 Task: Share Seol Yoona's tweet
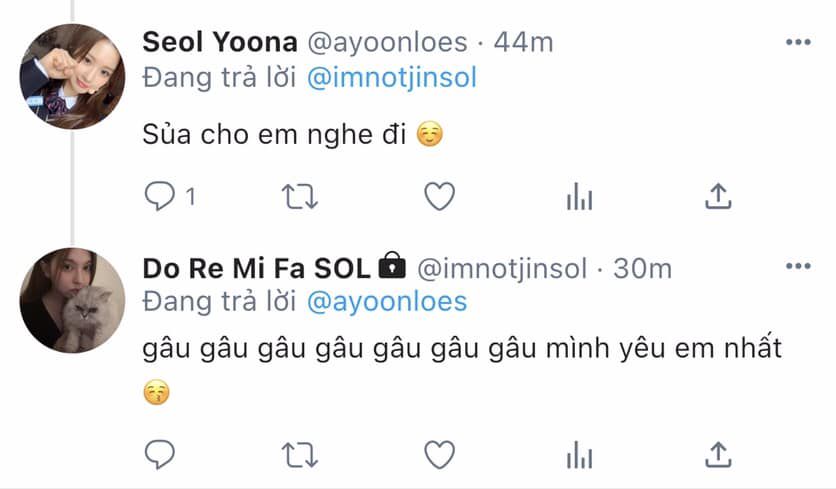[718, 197]
